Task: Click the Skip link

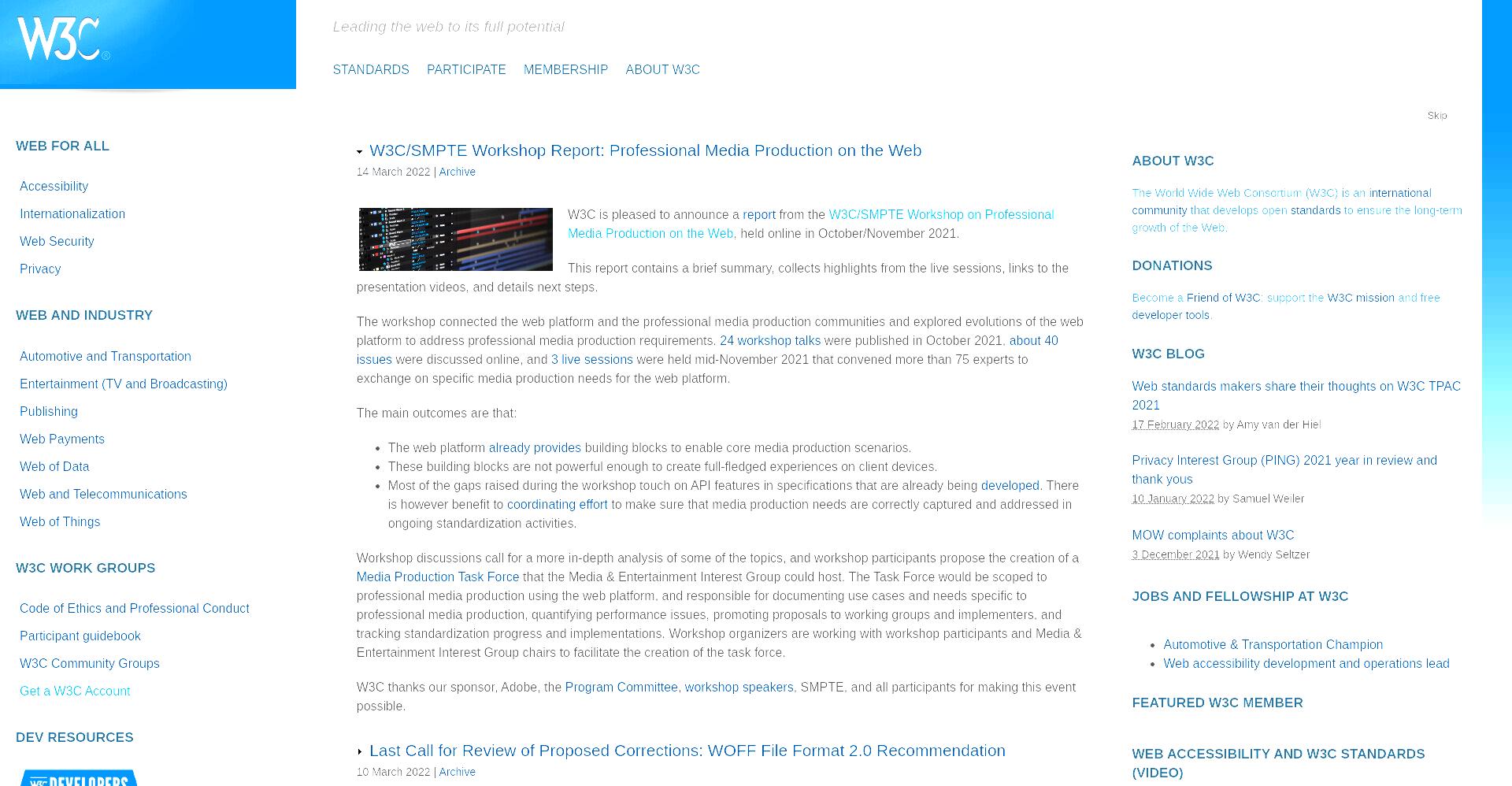Action: [x=1437, y=116]
